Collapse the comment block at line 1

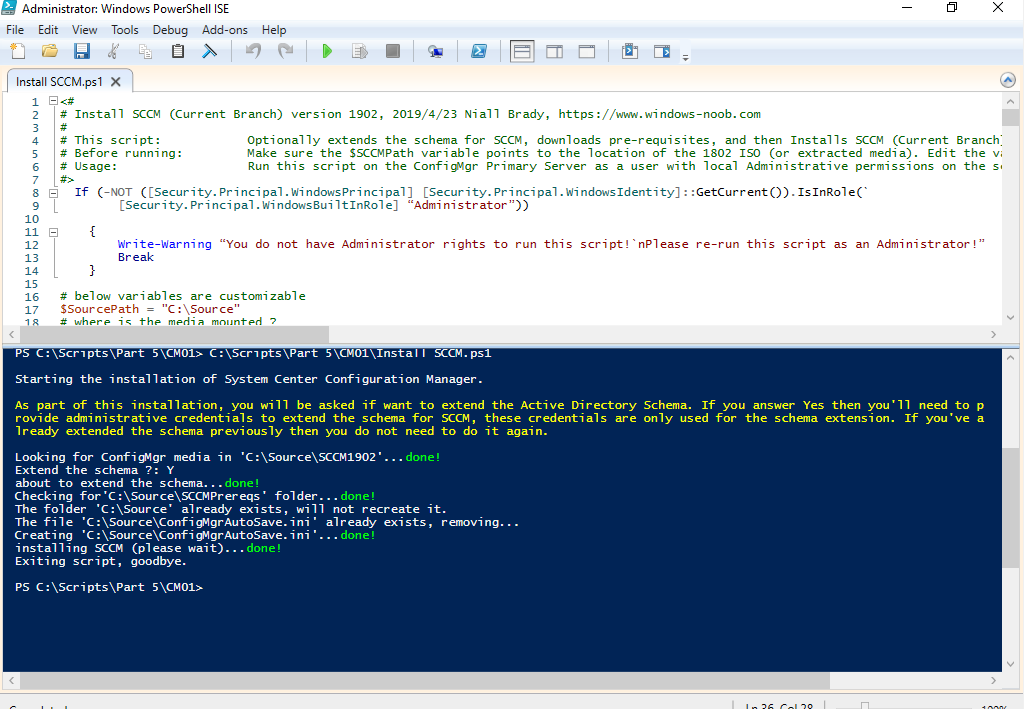(52, 101)
